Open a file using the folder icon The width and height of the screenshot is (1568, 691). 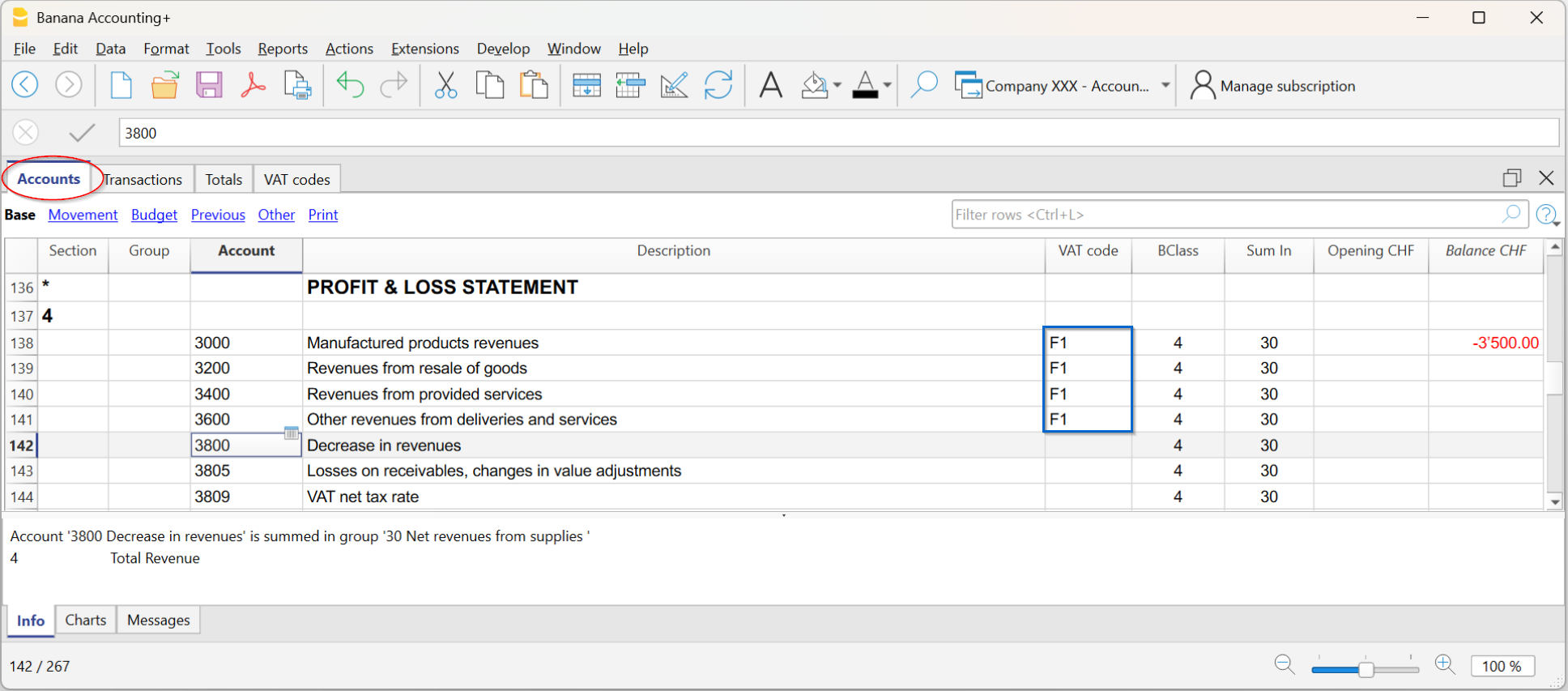tap(165, 85)
